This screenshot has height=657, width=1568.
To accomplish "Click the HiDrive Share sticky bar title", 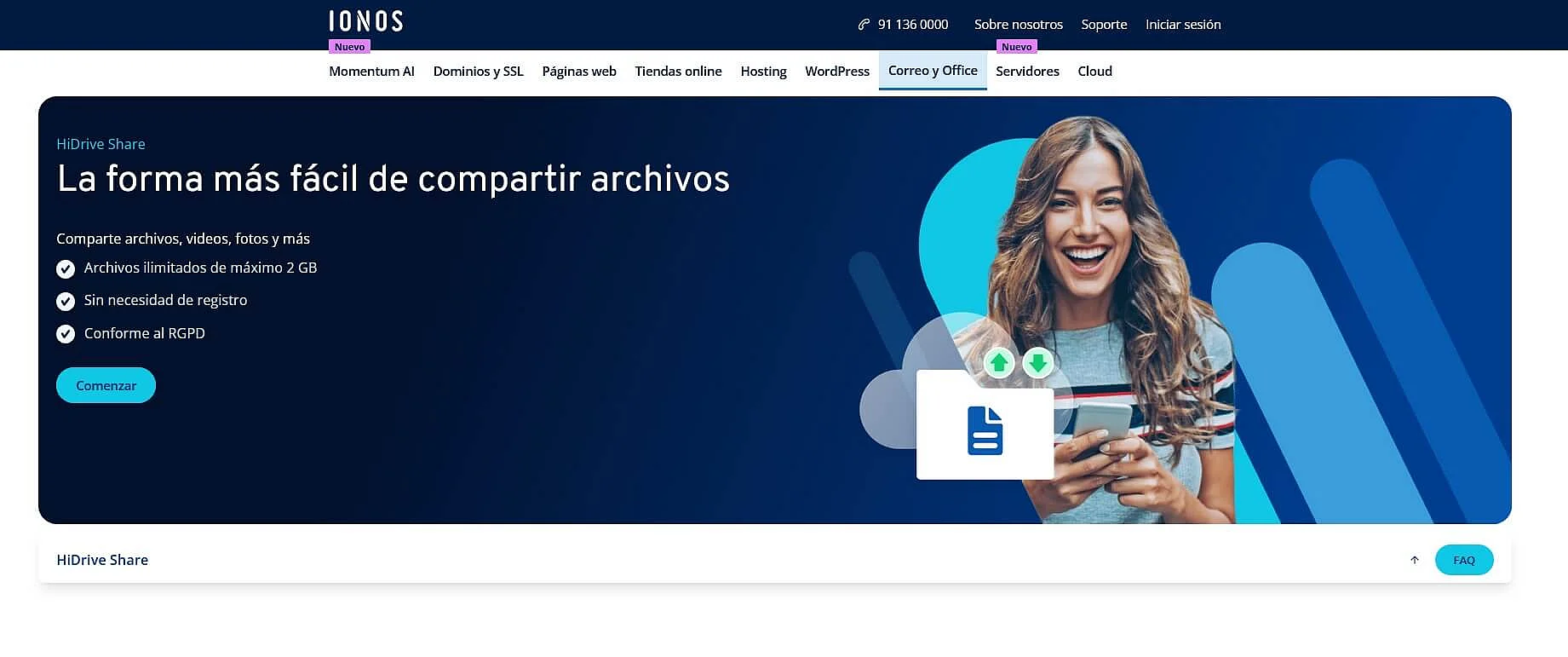I will [102, 560].
